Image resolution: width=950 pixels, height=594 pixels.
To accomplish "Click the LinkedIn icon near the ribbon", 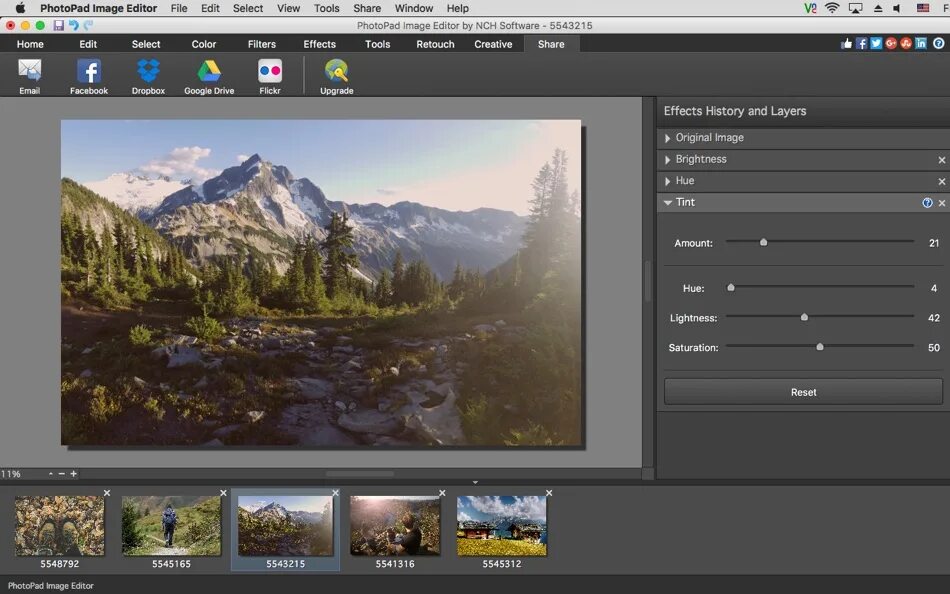I will click(x=920, y=44).
